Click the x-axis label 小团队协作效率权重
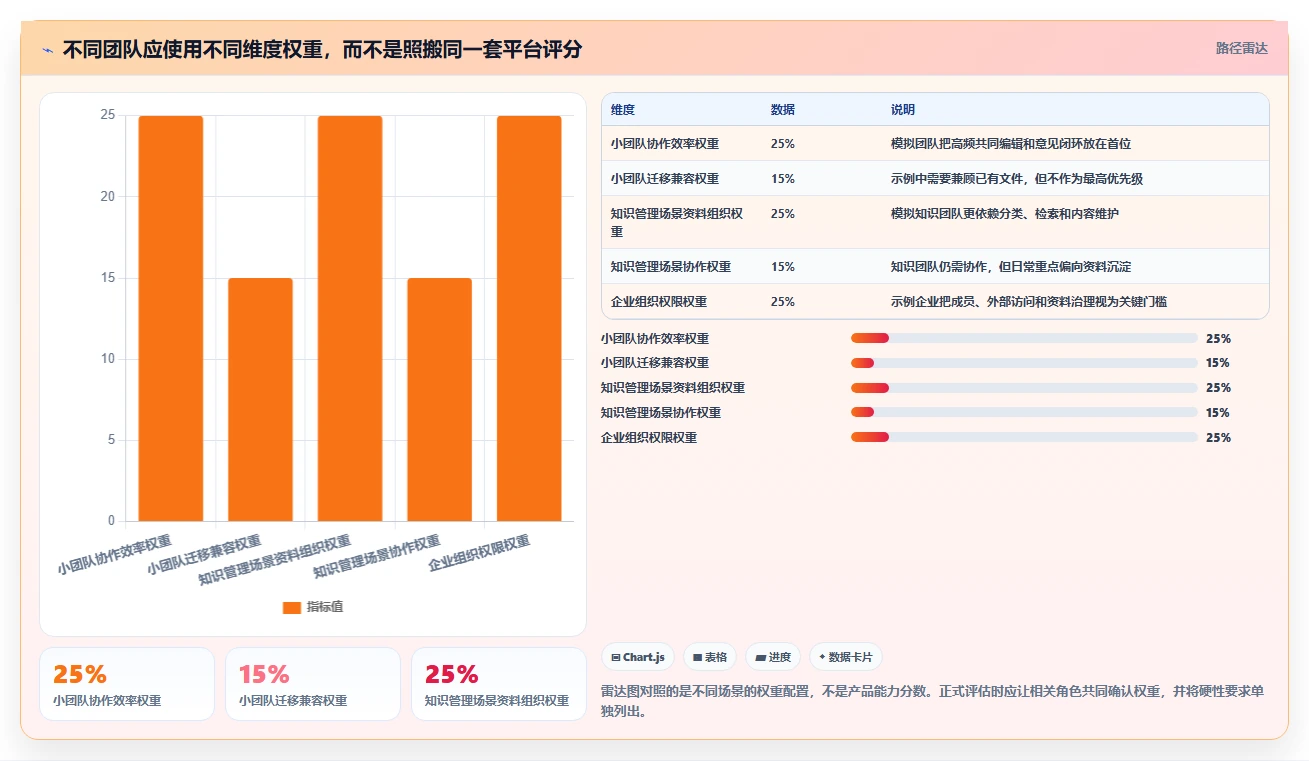 (115, 555)
